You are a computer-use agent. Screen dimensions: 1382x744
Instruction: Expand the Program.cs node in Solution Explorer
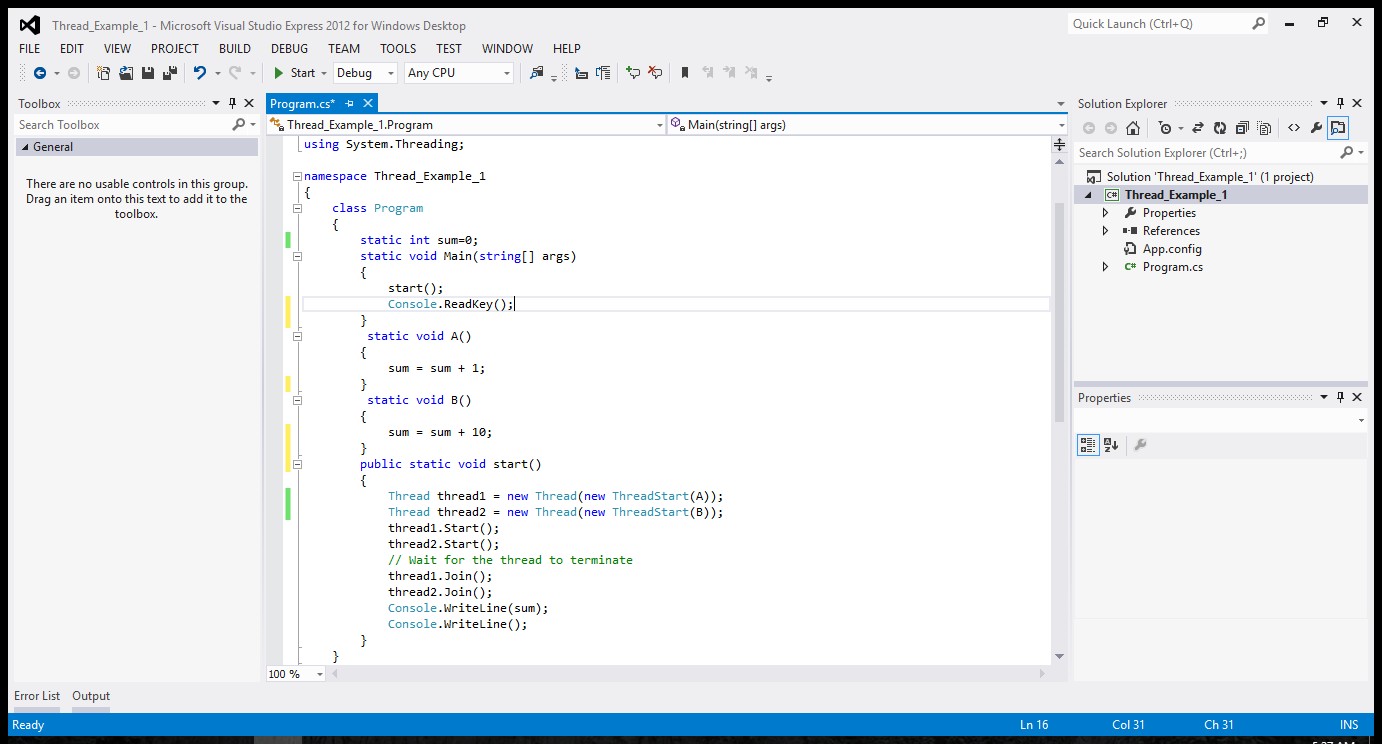[x=1105, y=267]
